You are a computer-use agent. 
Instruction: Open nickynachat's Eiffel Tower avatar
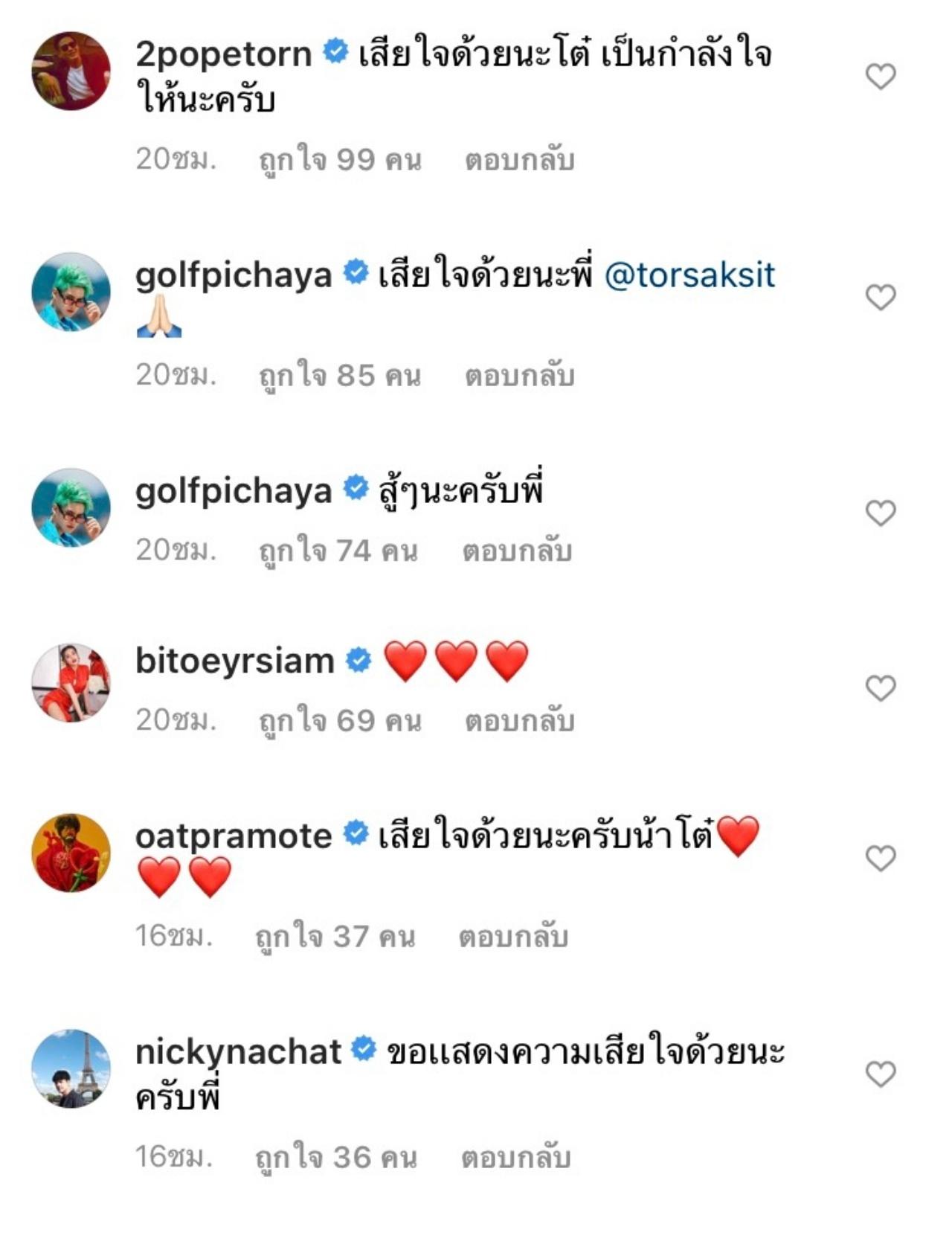point(71,1068)
